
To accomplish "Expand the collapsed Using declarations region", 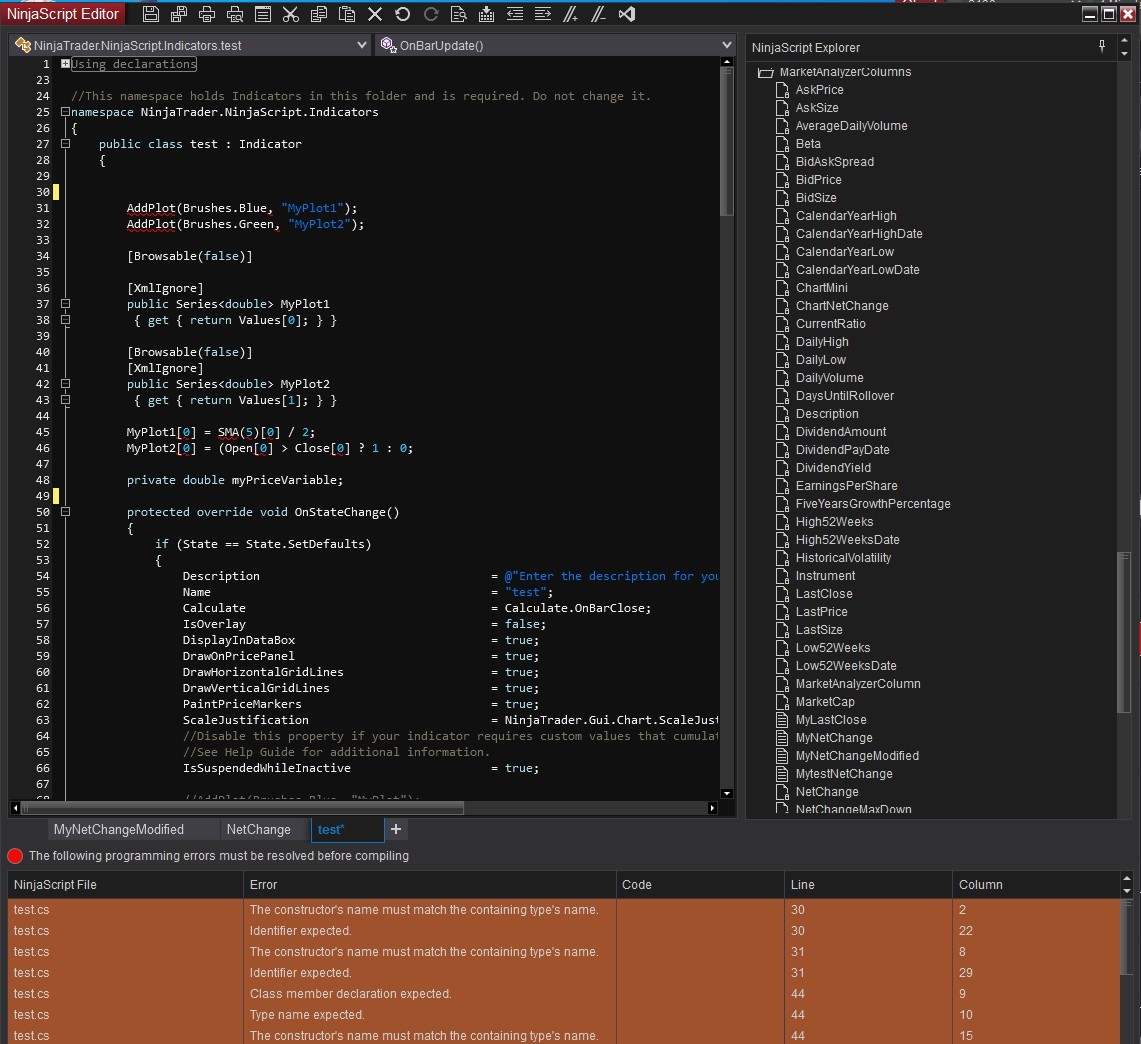I will click(x=65, y=64).
